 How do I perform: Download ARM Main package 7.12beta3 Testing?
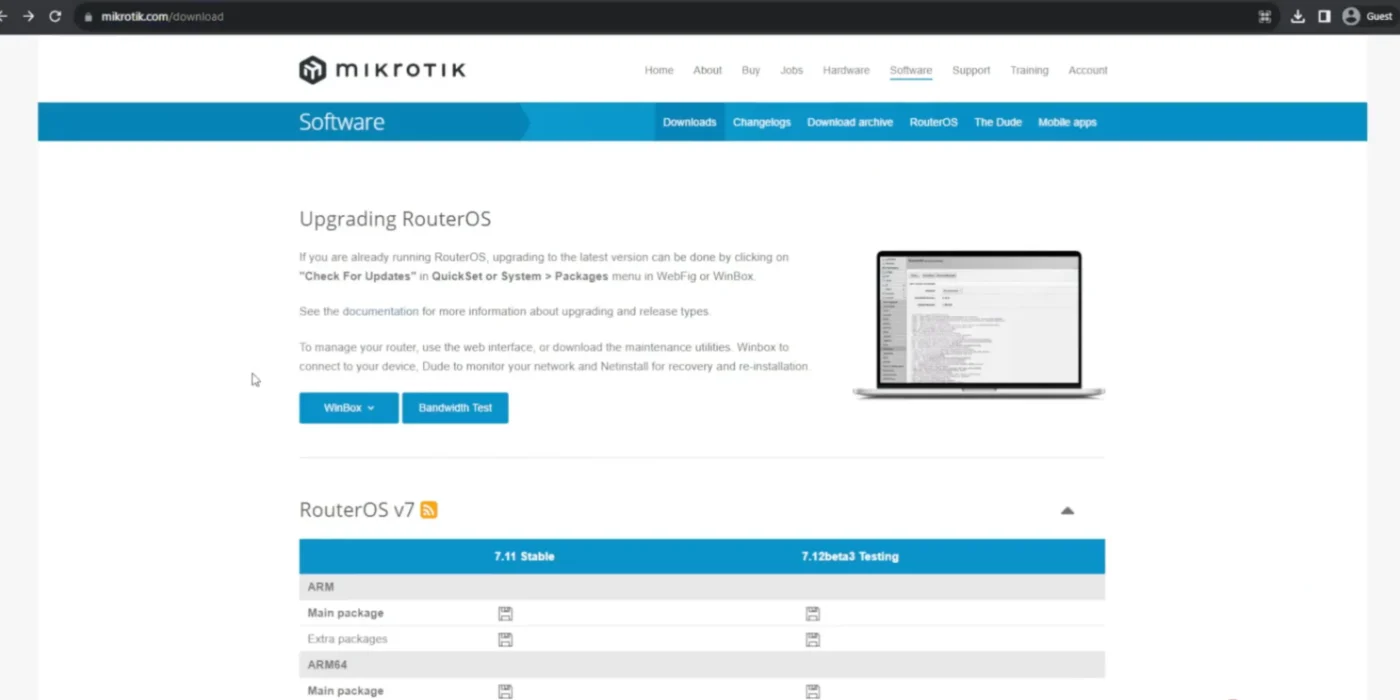pyautogui.click(x=812, y=613)
